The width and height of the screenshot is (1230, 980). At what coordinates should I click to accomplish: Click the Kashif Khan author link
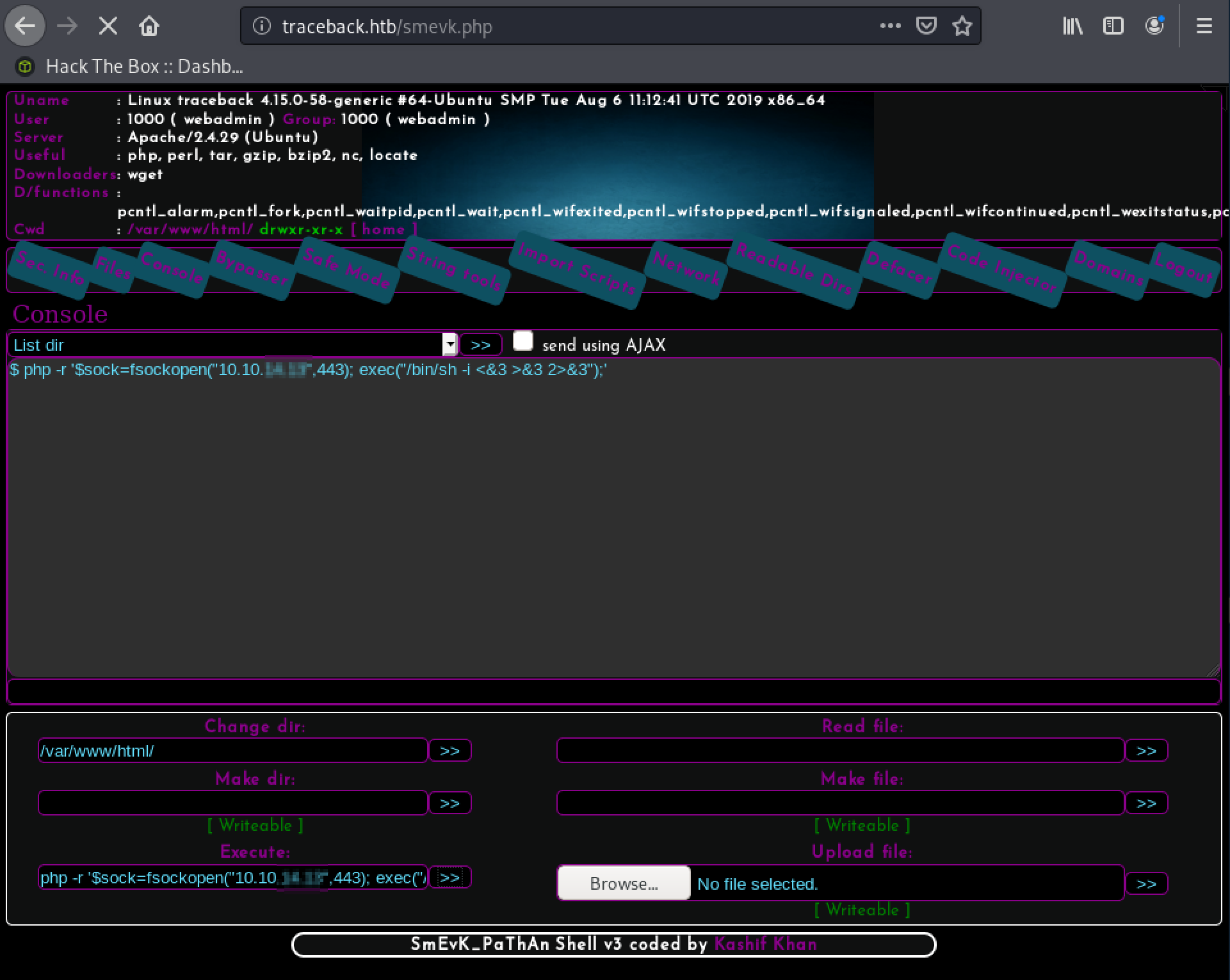click(766, 944)
